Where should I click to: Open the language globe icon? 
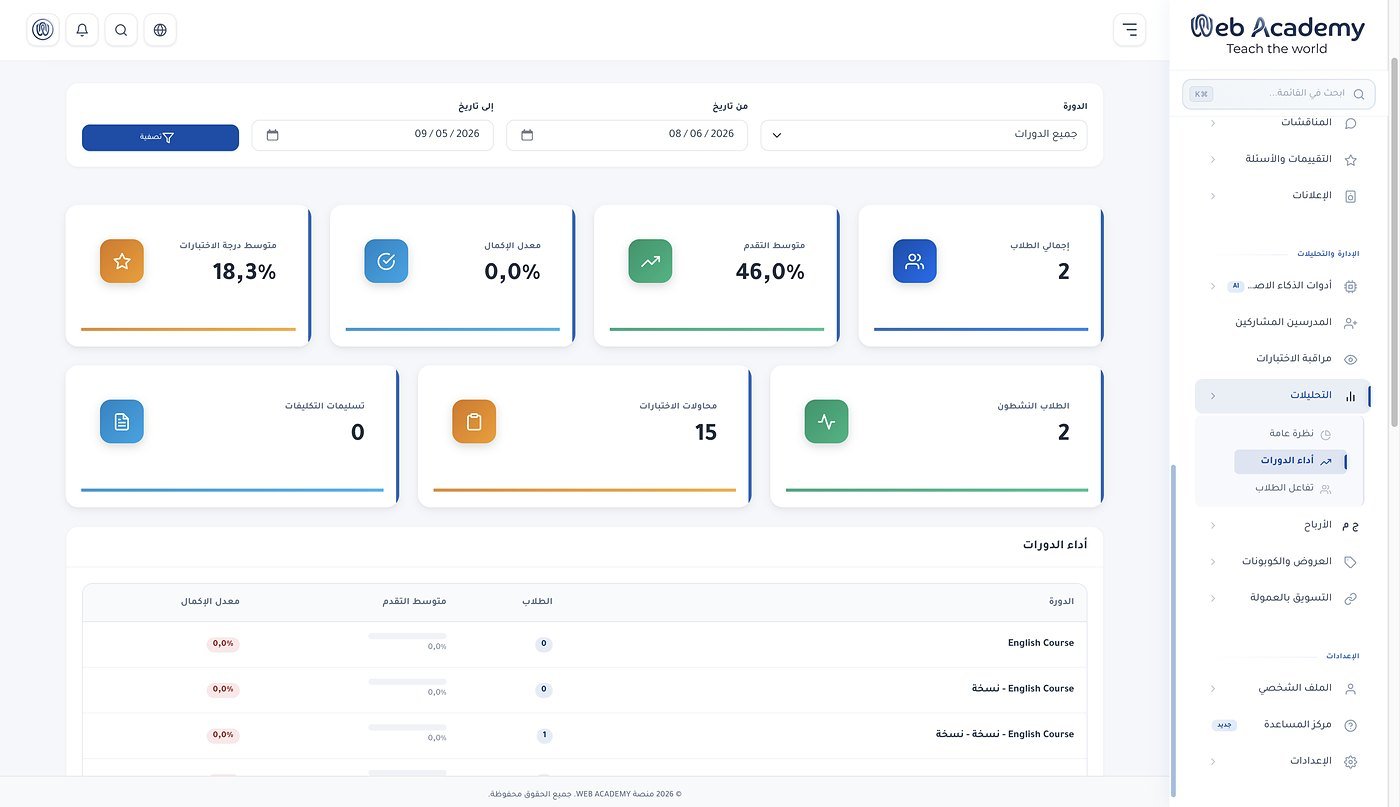[160, 30]
